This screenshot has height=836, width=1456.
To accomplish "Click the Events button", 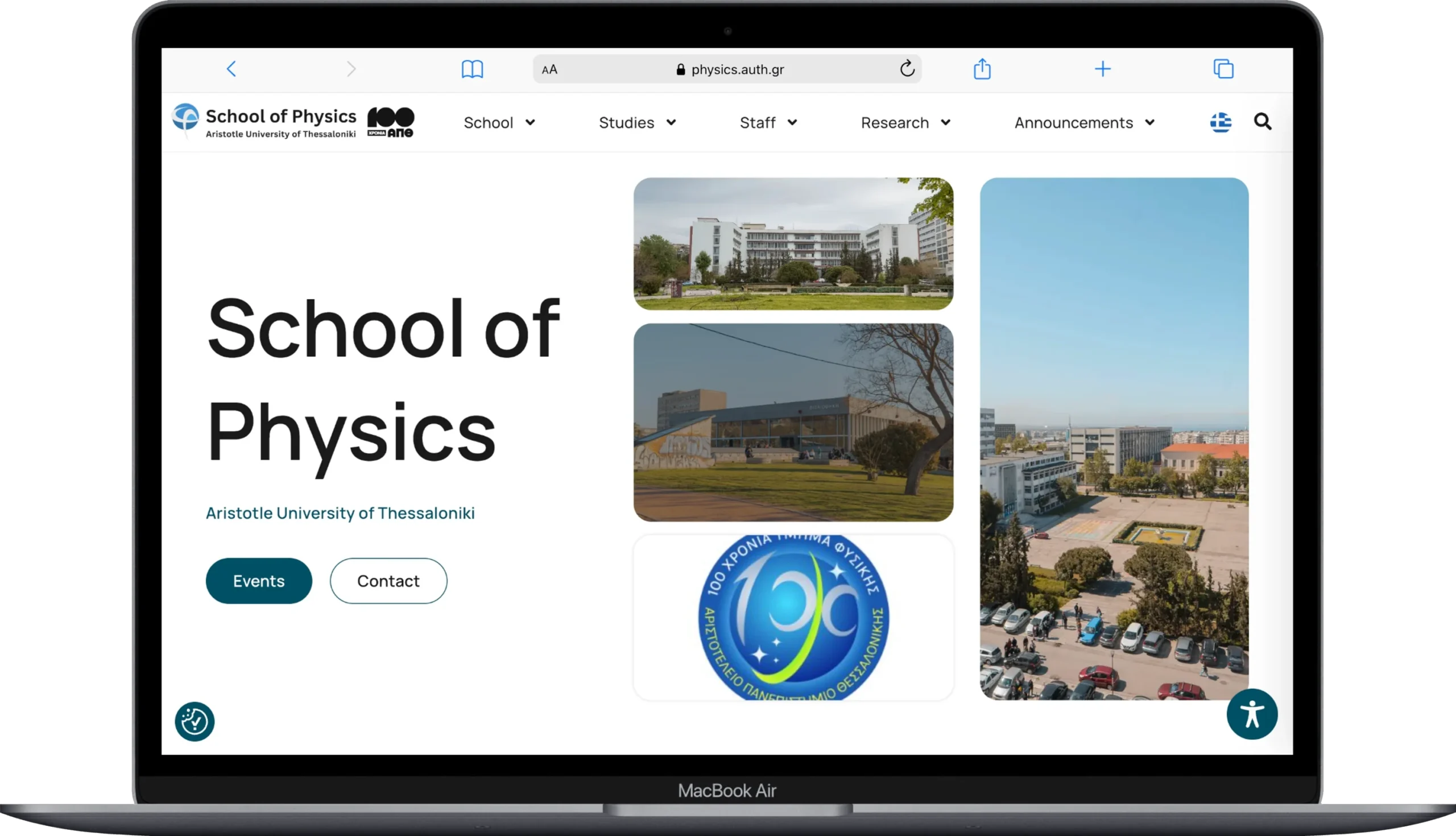I will coord(259,581).
